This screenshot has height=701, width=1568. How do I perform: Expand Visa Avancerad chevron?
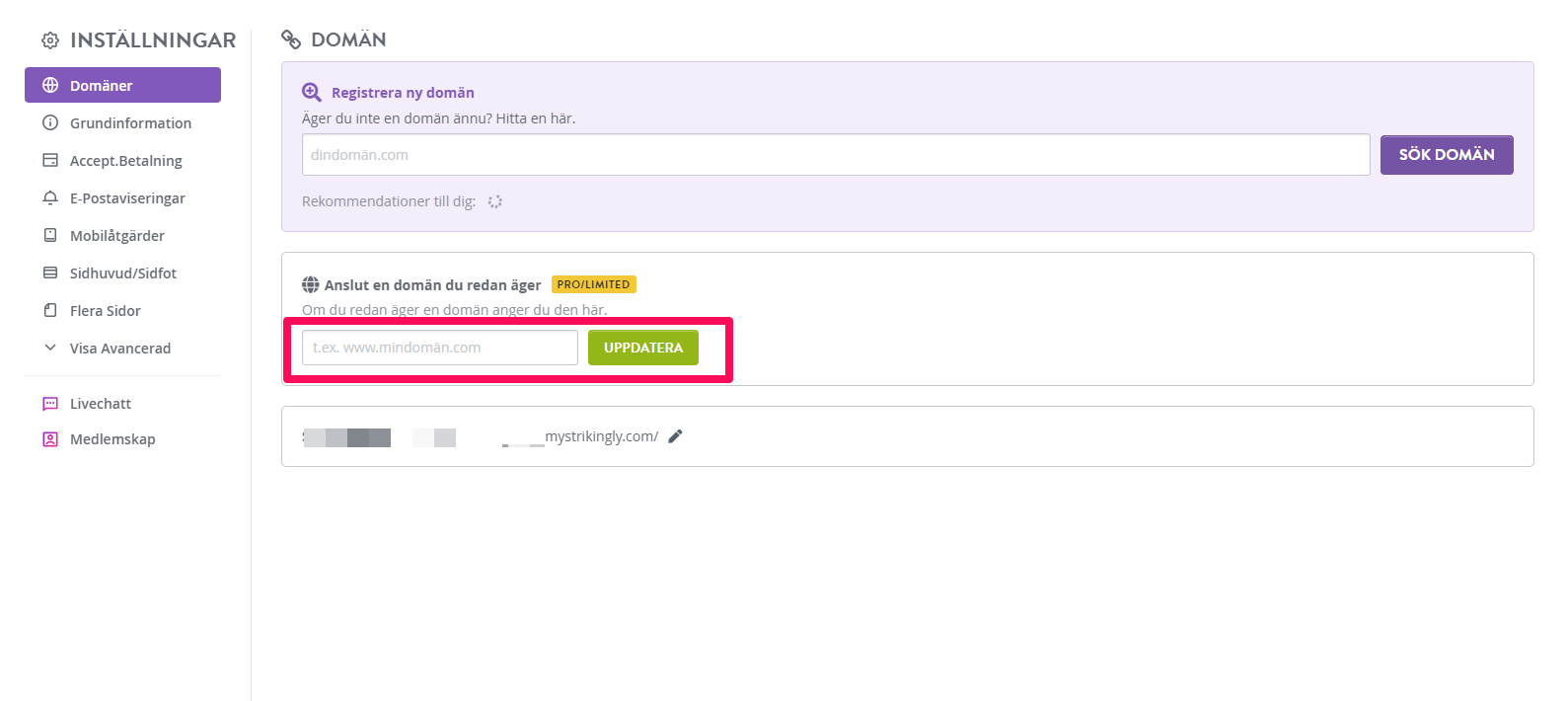click(x=50, y=348)
